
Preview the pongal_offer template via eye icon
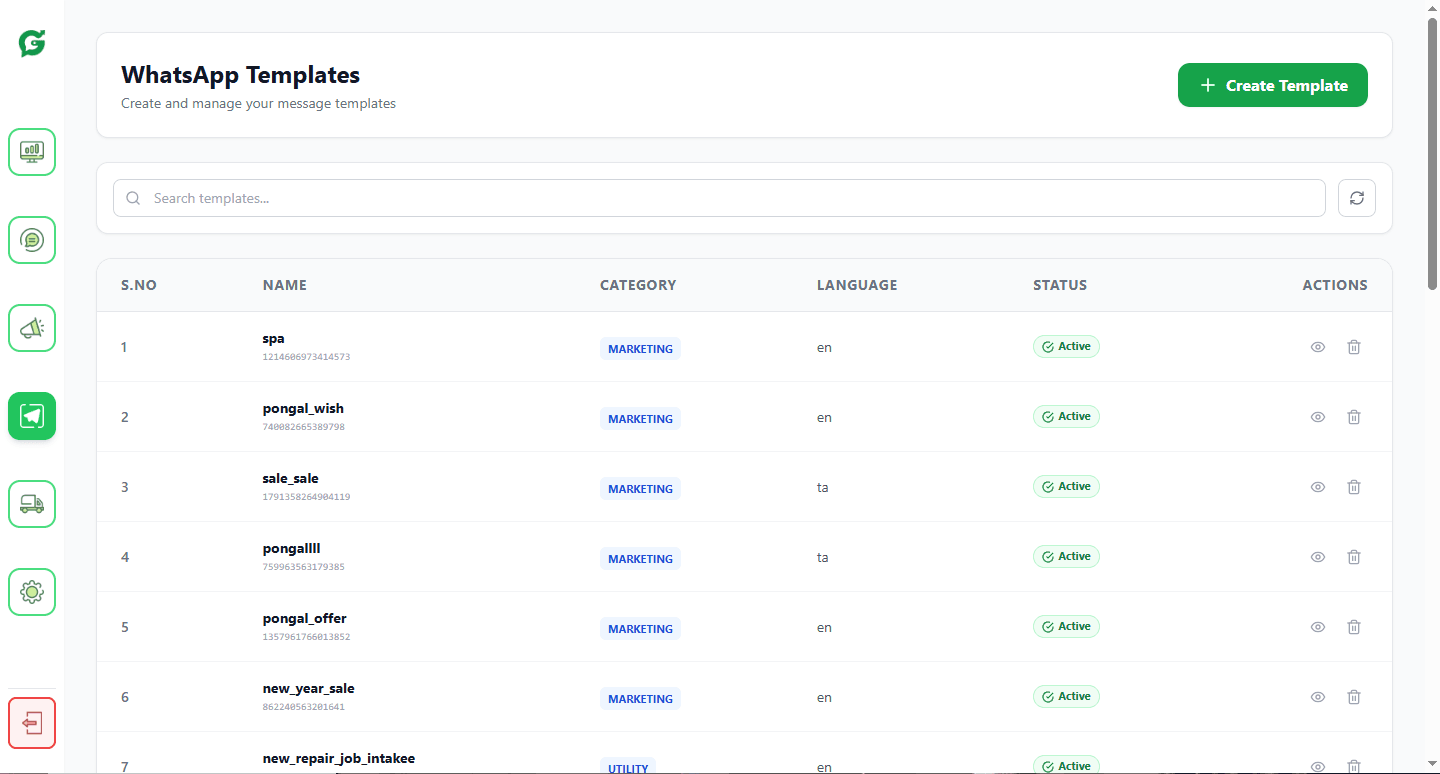pyautogui.click(x=1318, y=627)
